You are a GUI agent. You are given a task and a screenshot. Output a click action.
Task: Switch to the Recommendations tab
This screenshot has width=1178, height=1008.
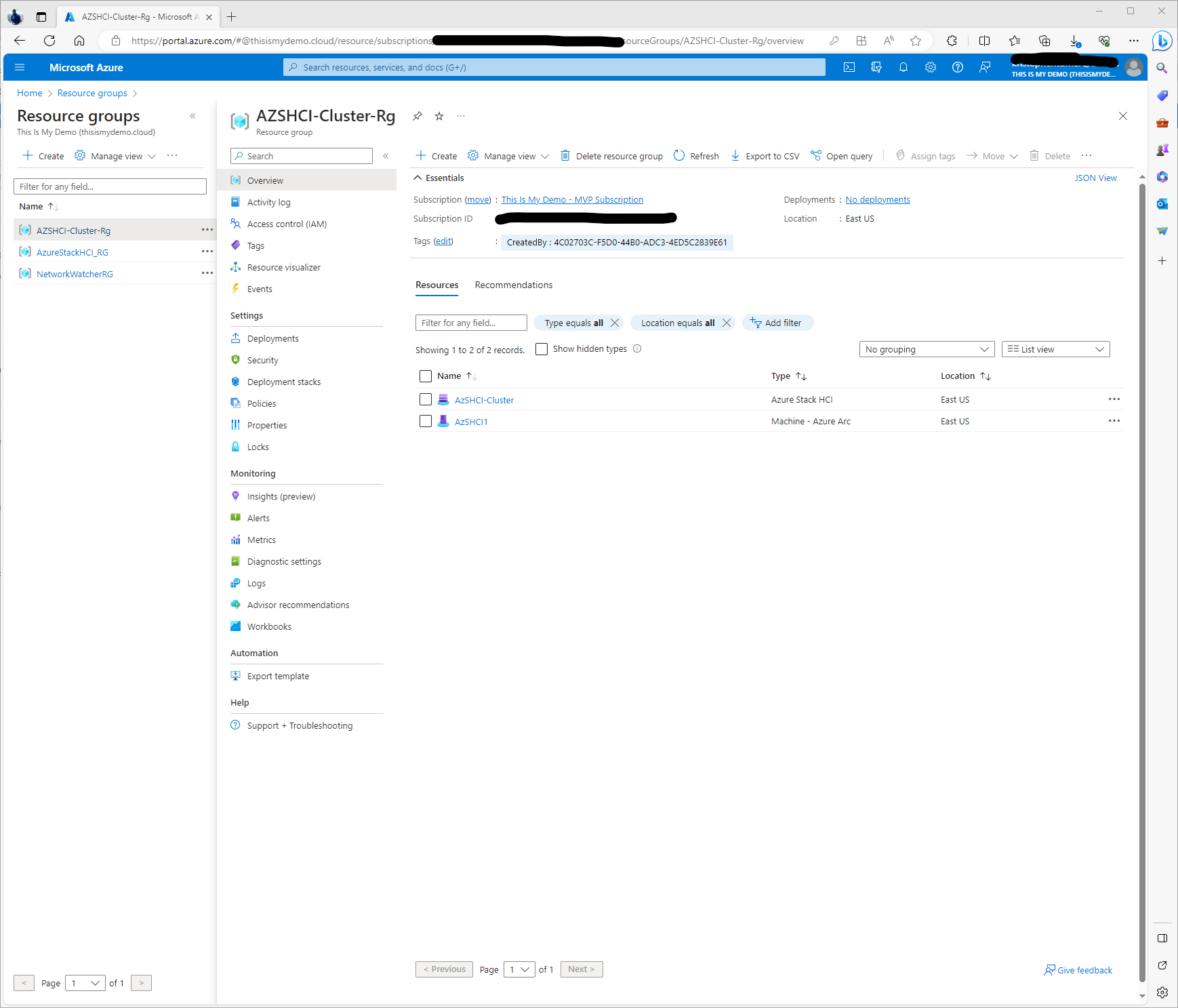(x=513, y=285)
